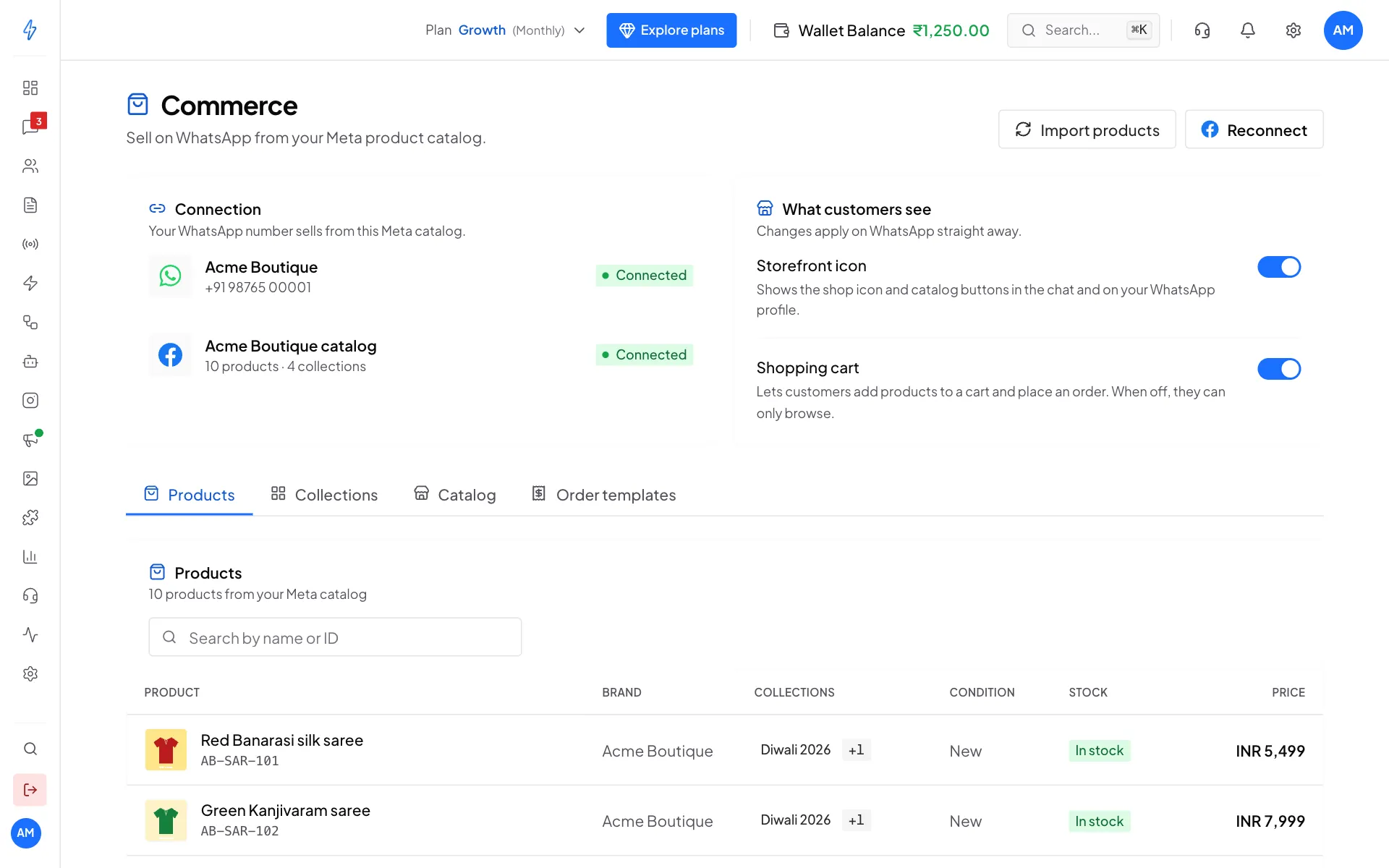Click the Wallet Balance ₹1,250.00 amount

(951, 30)
